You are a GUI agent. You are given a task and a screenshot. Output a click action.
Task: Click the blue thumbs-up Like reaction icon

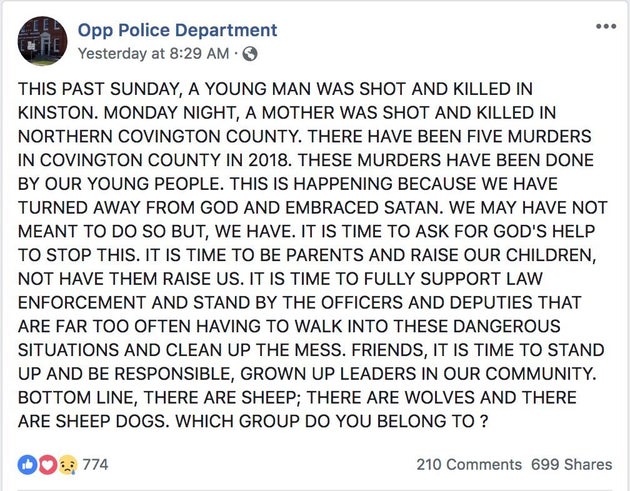25,464
